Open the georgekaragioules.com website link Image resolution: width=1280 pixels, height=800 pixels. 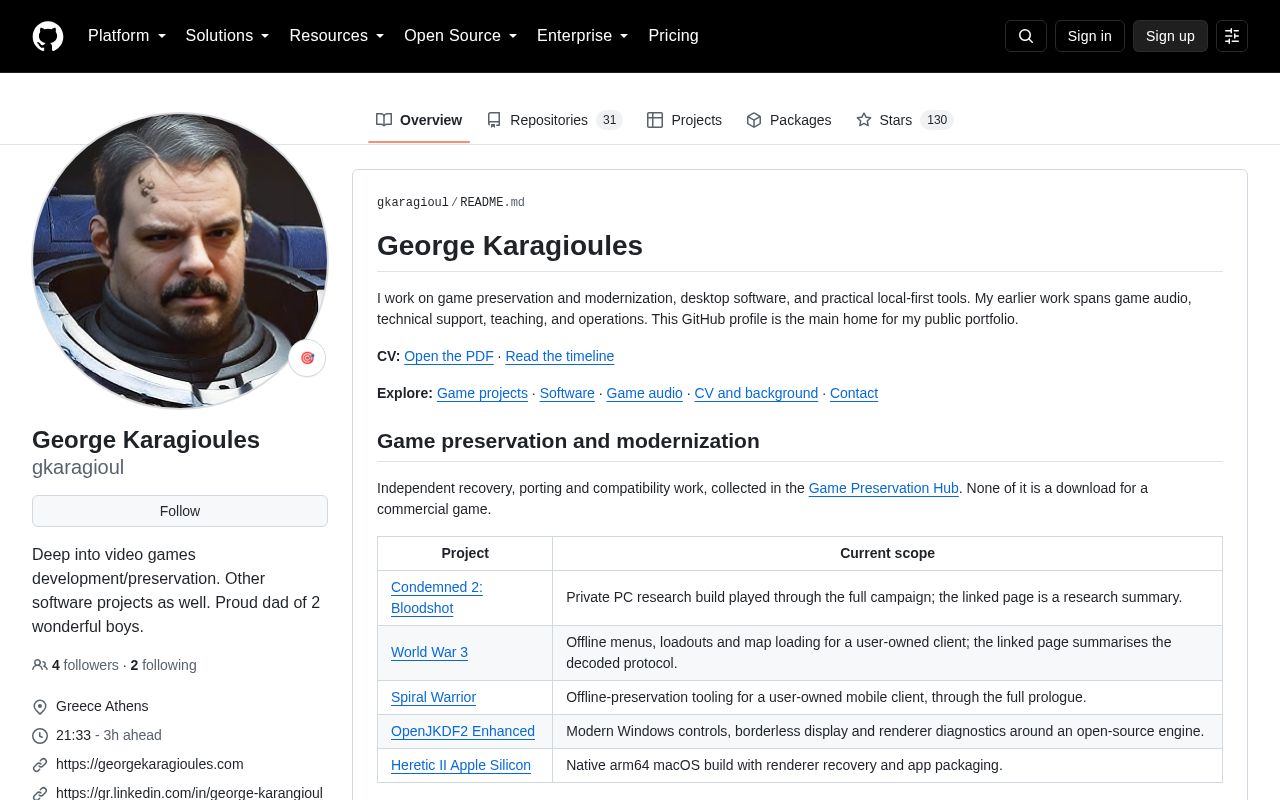[x=150, y=764]
